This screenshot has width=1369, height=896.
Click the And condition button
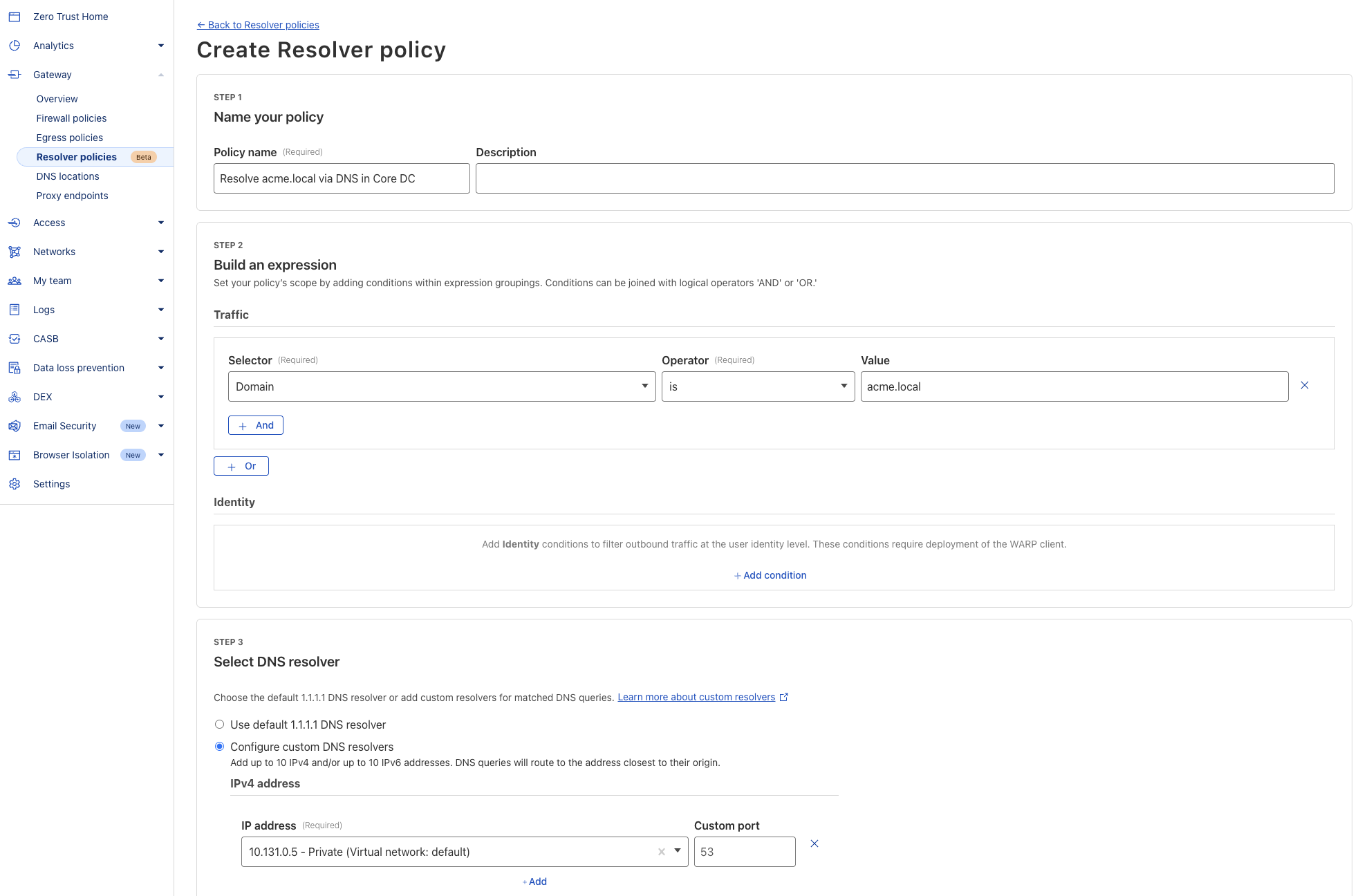pos(255,425)
